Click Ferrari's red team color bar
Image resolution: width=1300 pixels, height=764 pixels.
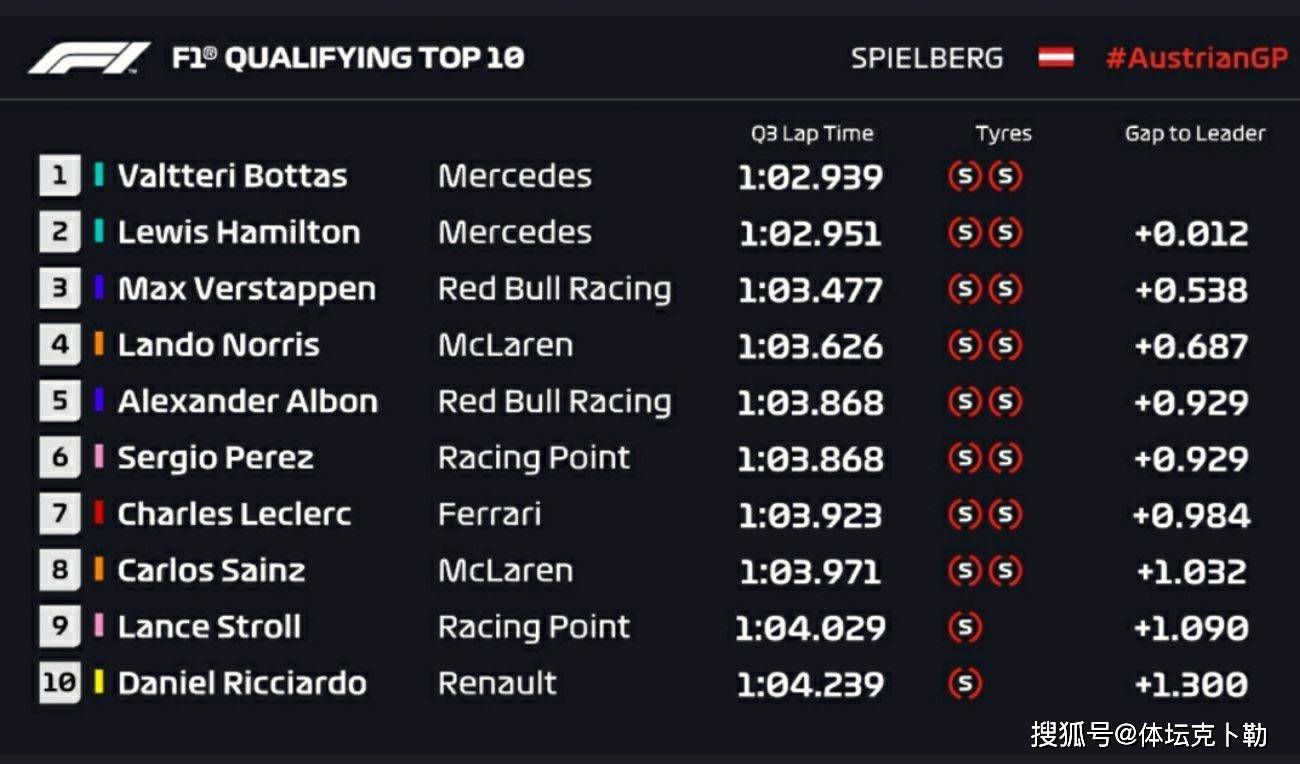click(99, 514)
